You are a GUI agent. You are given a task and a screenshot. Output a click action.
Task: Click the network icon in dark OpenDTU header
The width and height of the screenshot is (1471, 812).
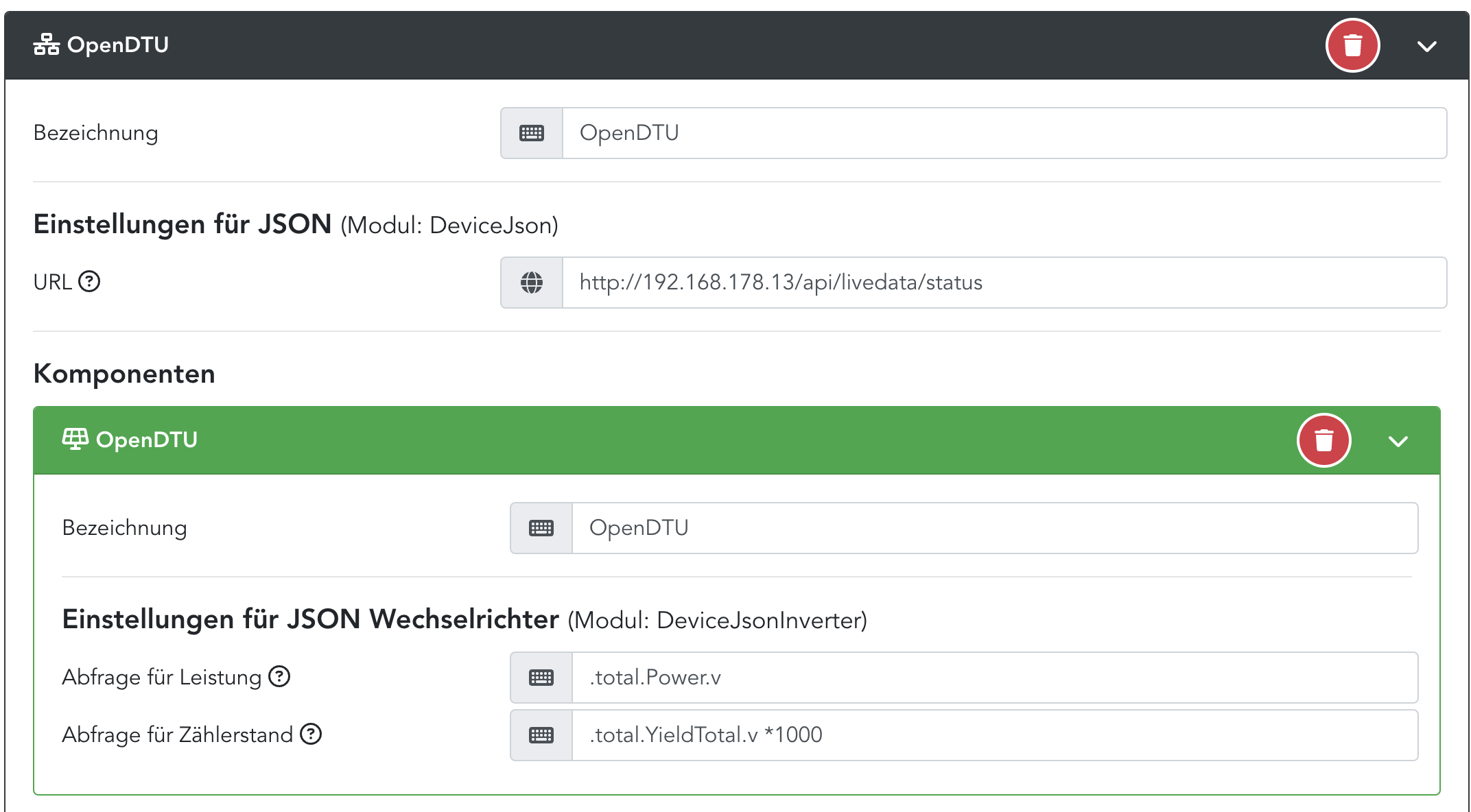pos(47,45)
